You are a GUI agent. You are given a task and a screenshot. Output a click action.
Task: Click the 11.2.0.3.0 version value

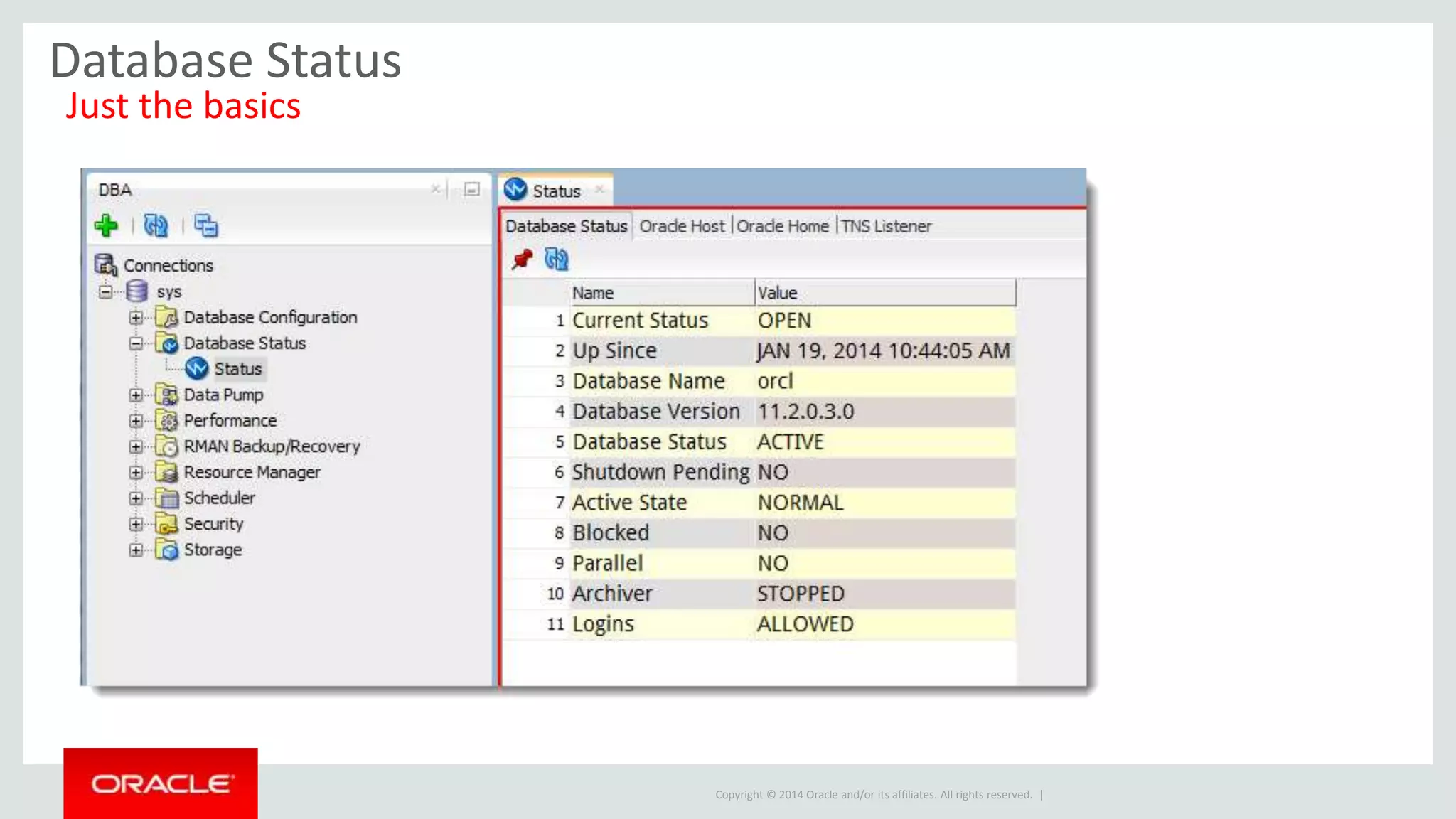(886, 412)
